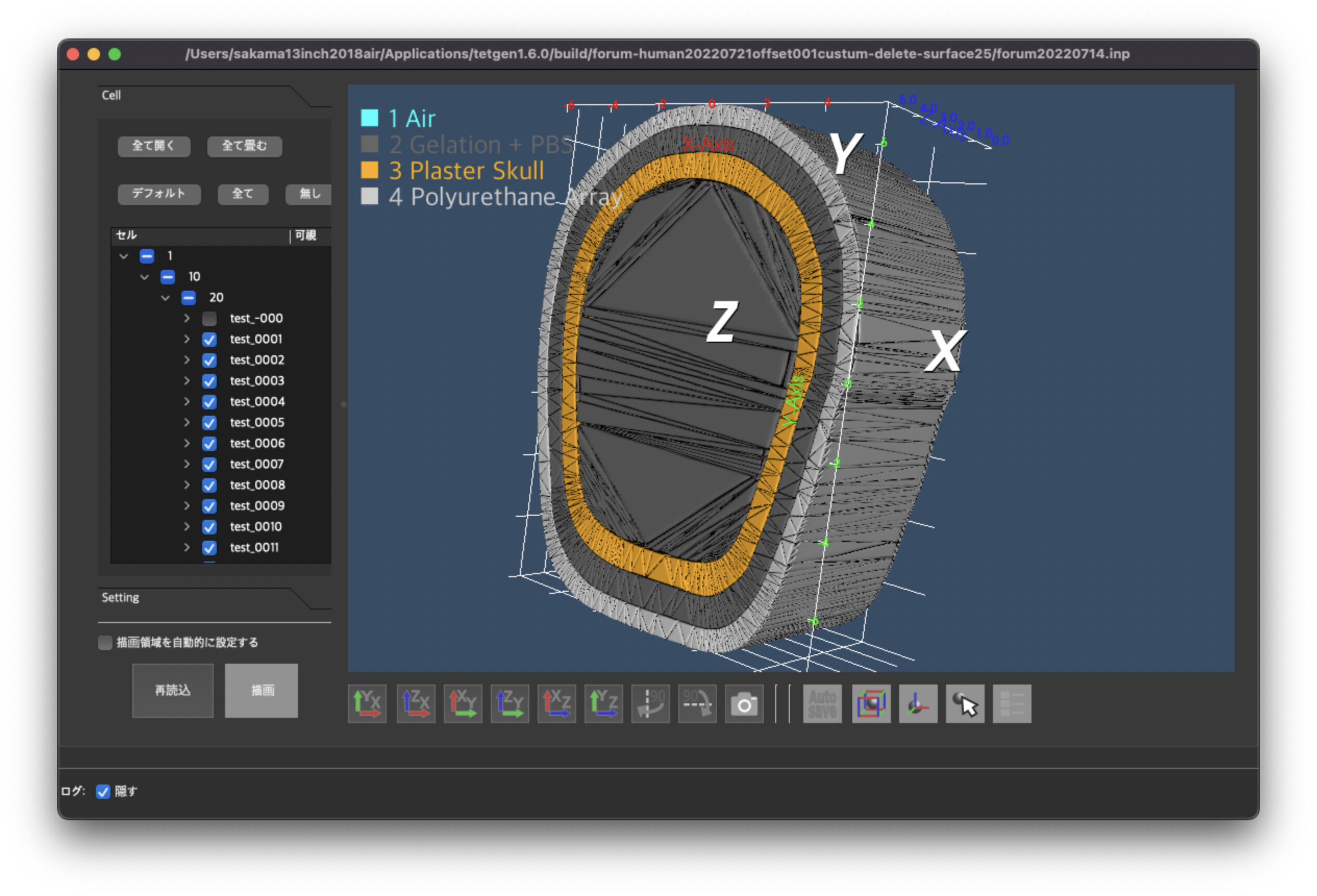Toggle the legend list icon
The image size is (1317, 896).
point(1012,704)
